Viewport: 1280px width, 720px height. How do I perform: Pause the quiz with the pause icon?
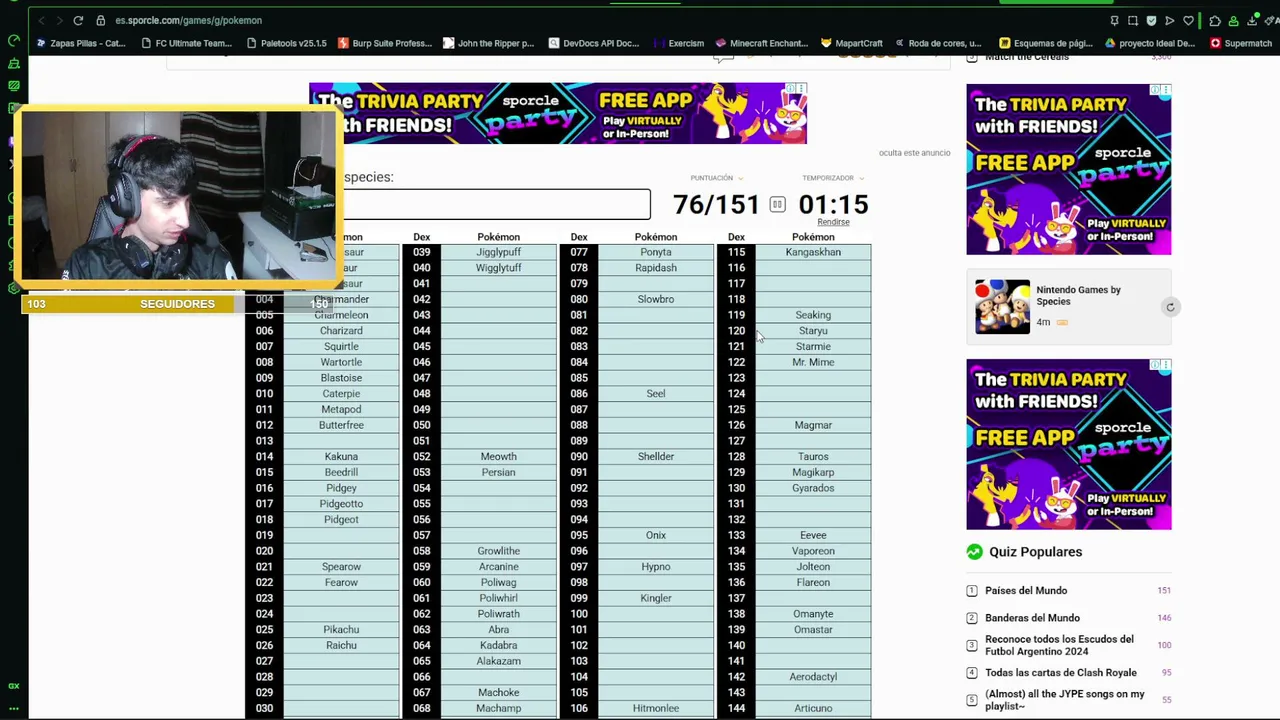point(777,204)
